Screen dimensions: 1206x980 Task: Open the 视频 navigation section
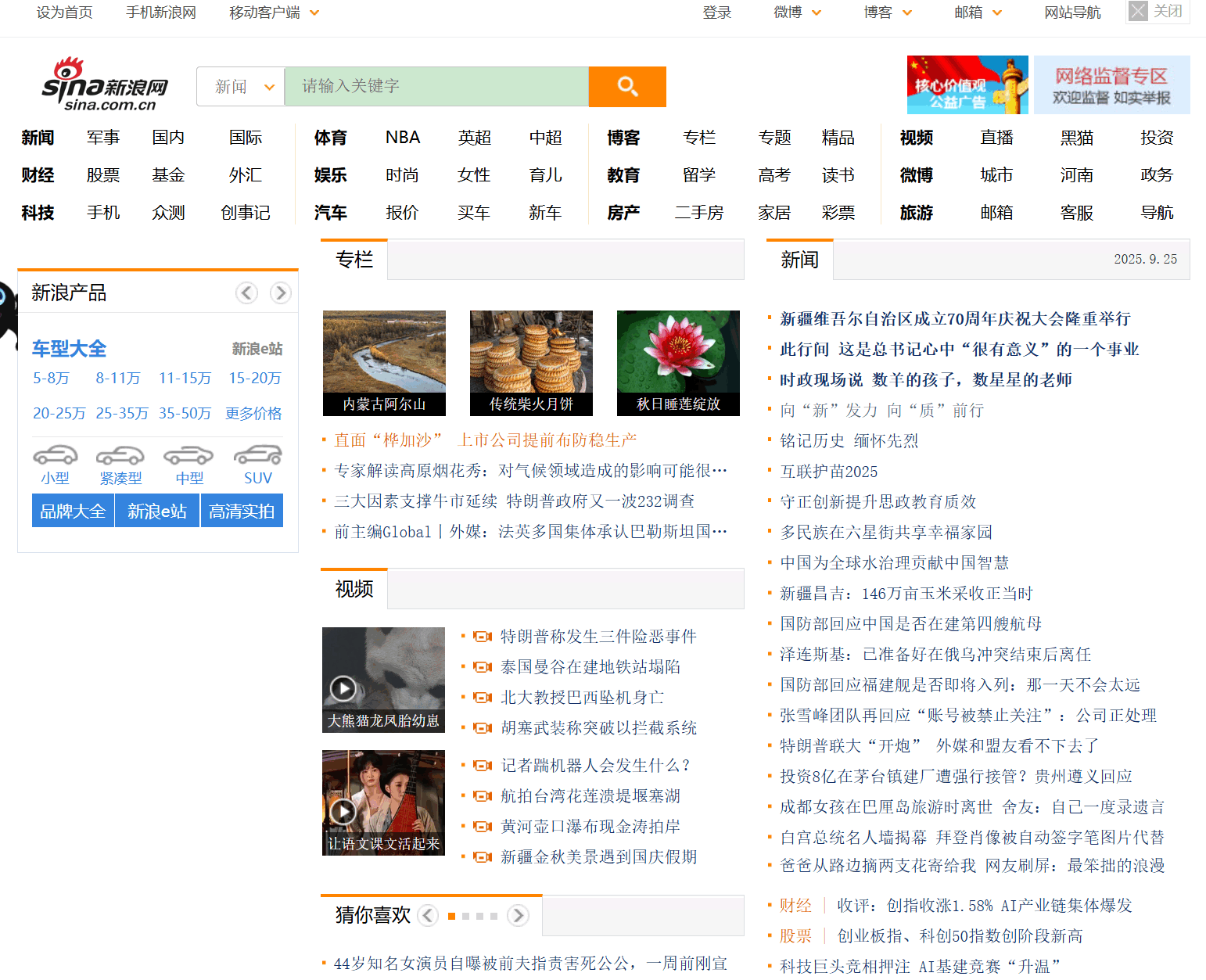(x=917, y=138)
